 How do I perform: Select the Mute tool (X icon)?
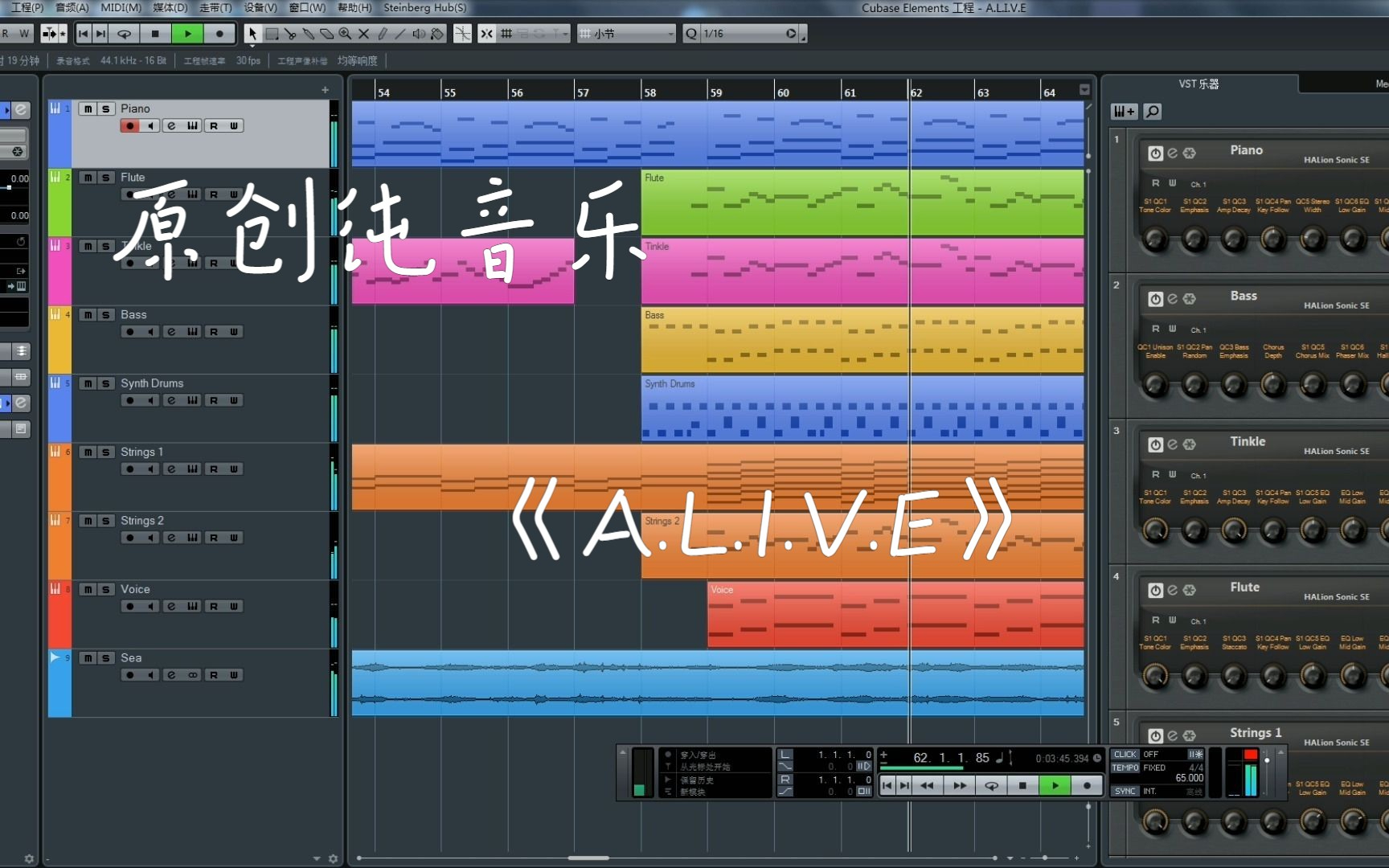[x=363, y=34]
